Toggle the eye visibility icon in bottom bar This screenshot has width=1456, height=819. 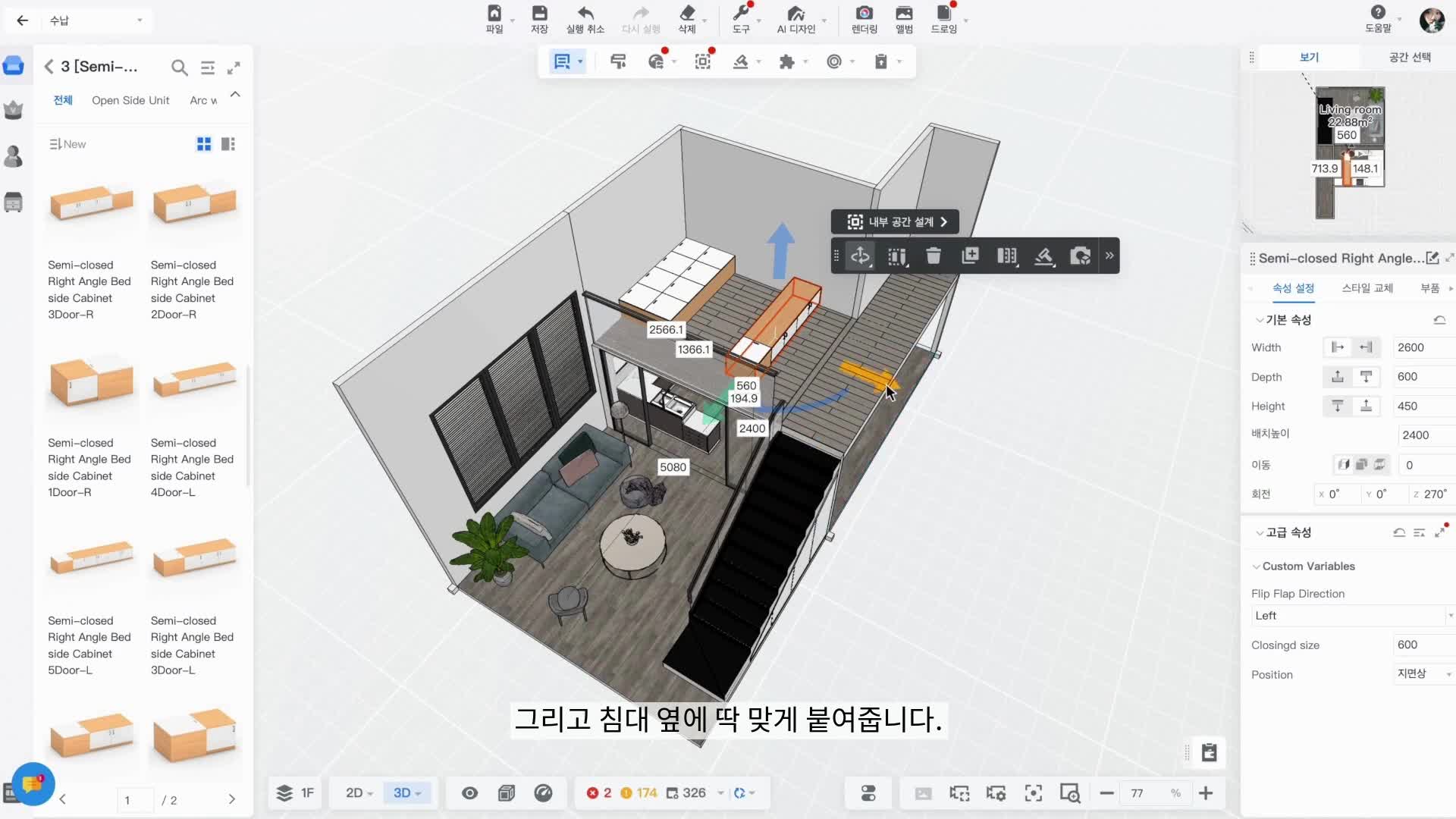[469, 793]
